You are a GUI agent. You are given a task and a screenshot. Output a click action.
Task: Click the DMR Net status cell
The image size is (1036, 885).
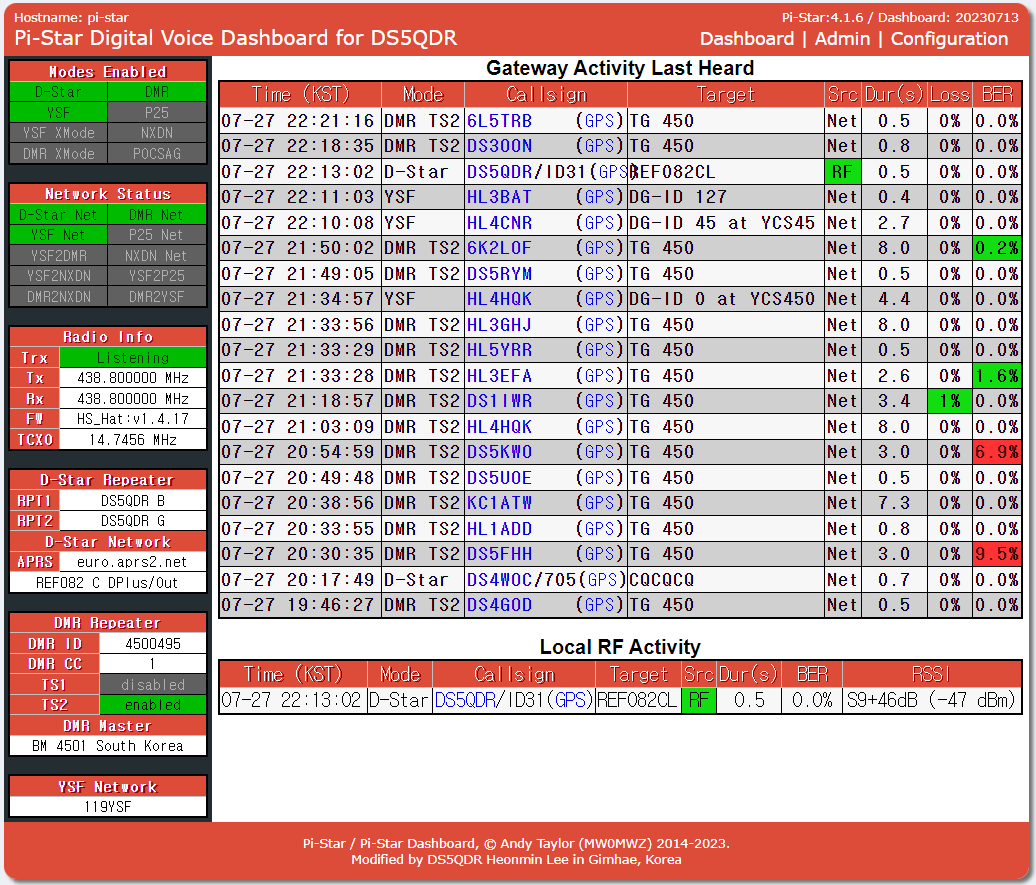[157, 215]
